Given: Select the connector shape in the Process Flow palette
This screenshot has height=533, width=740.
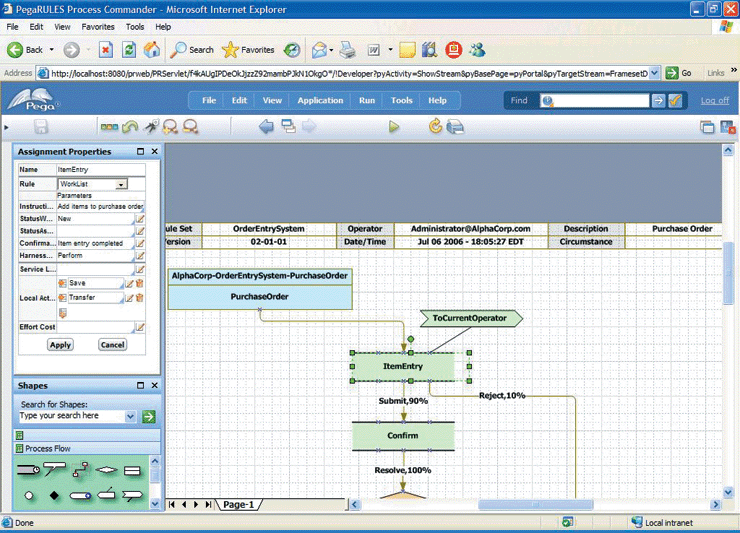Looking at the screenshot, I should click(81, 470).
